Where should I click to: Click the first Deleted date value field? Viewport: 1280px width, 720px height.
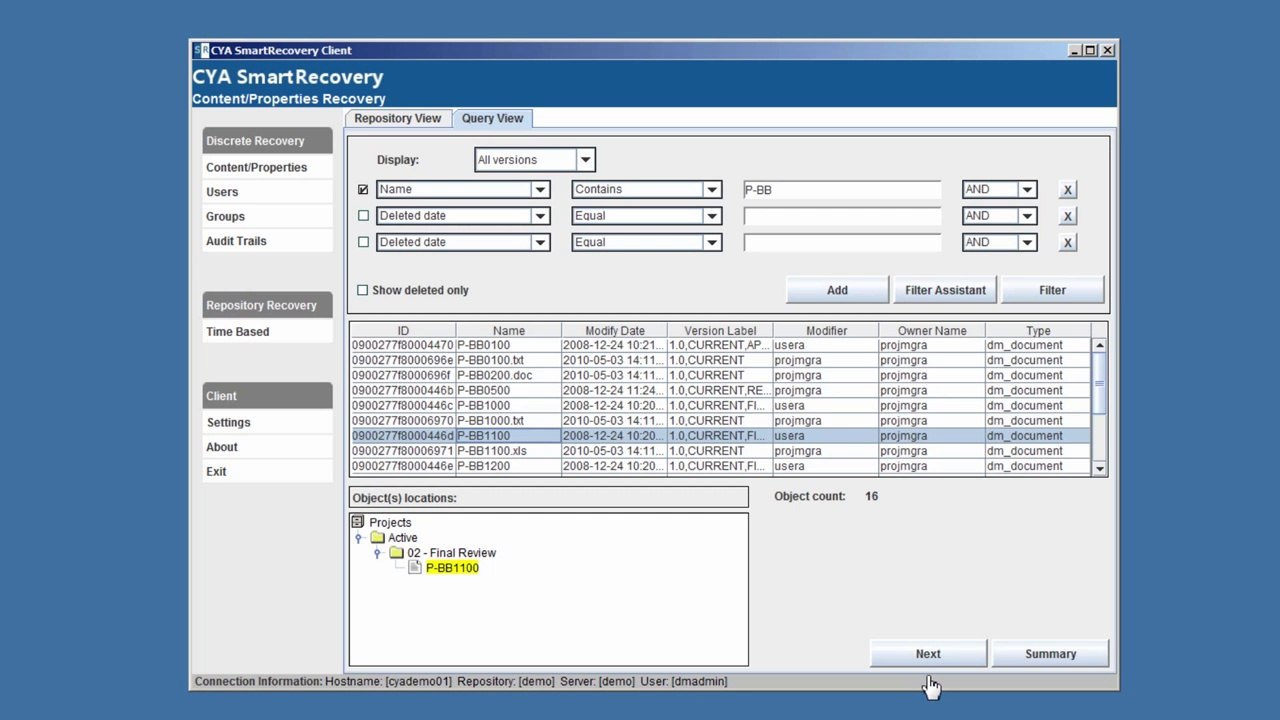pyautogui.click(x=841, y=216)
